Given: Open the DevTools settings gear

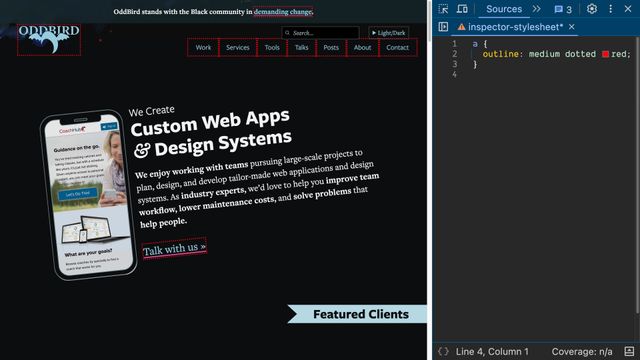Looking at the screenshot, I should [x=592, y=9].
